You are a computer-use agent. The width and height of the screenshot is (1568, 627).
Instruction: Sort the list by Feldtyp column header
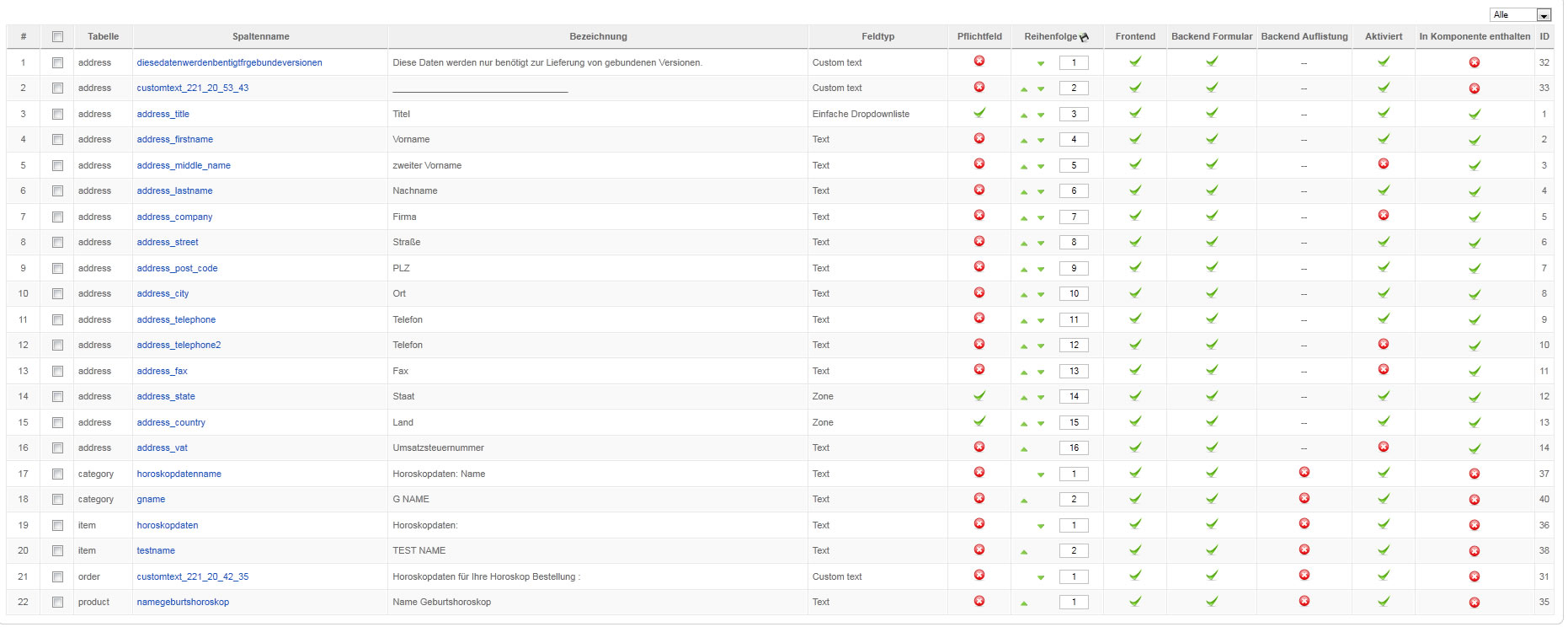point(877,37)
